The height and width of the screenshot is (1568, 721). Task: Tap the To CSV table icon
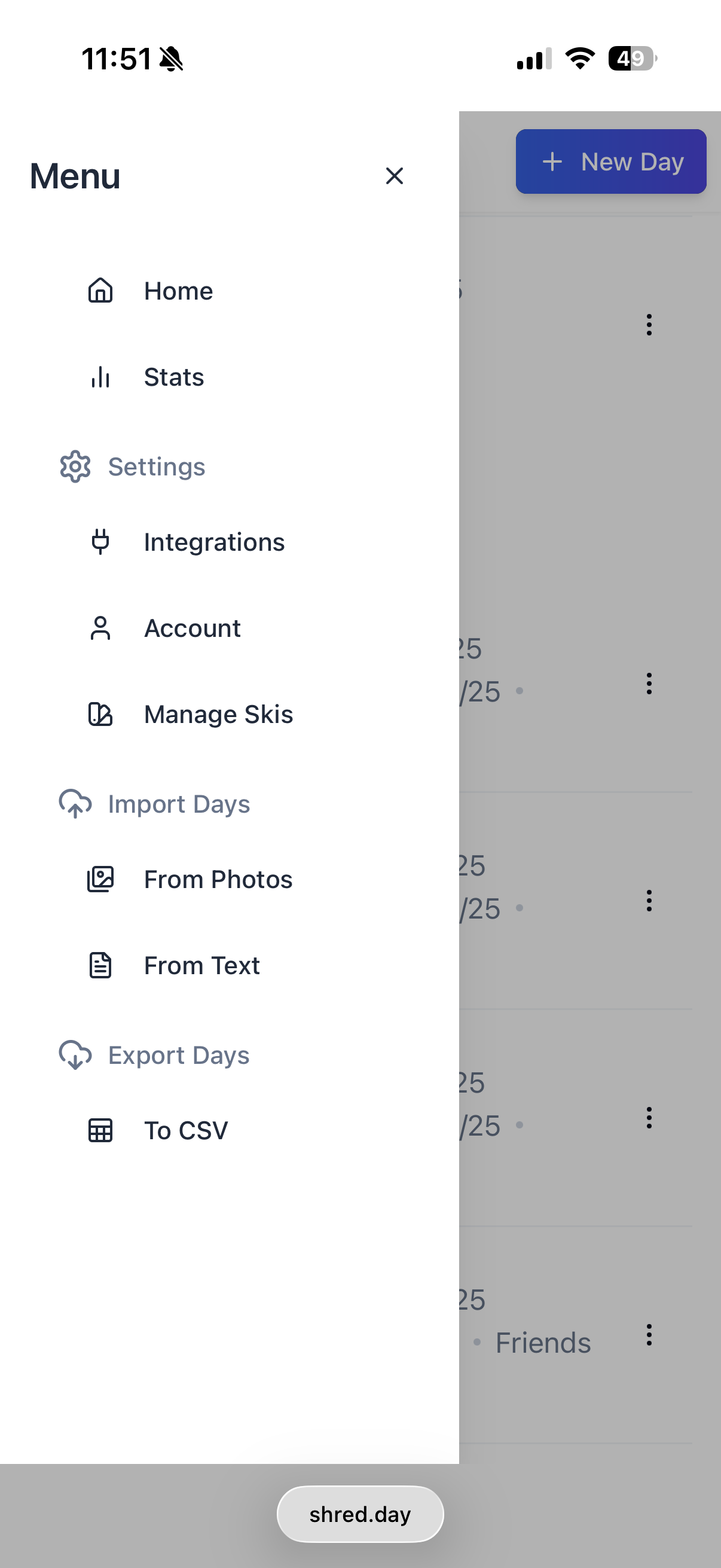pos(100,1130)
